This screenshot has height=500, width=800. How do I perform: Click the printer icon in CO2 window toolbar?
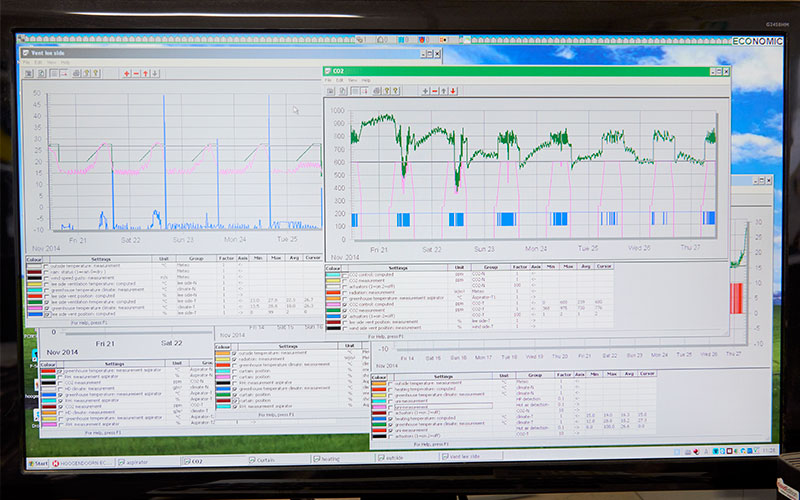click(x=377, y=91)
